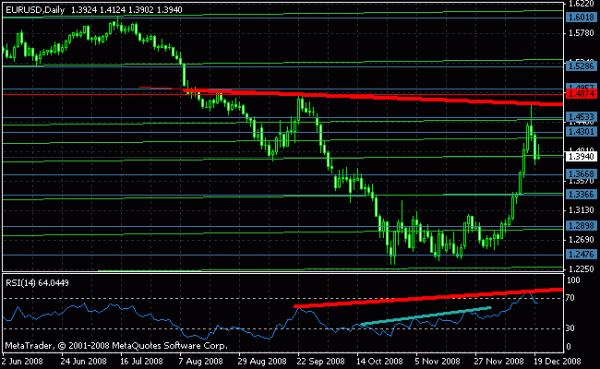Click the 1.2250 price axis value
Screen dimensions: 600x369
(581, 269)
